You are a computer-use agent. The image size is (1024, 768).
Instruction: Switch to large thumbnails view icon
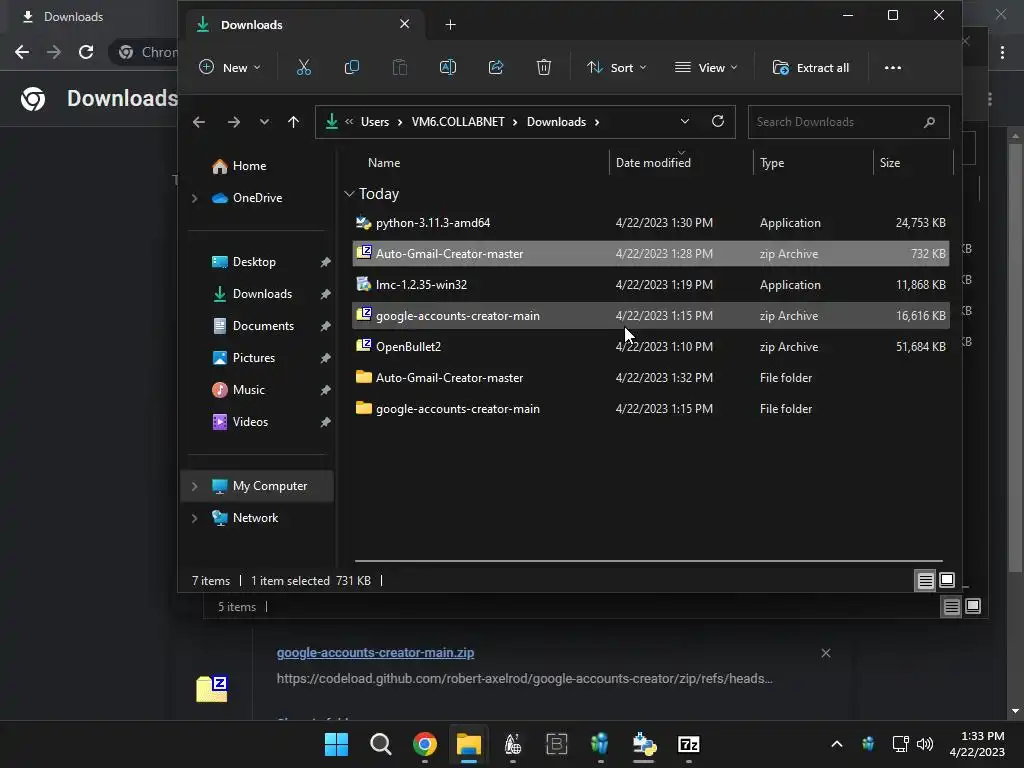tap(946, 580)
